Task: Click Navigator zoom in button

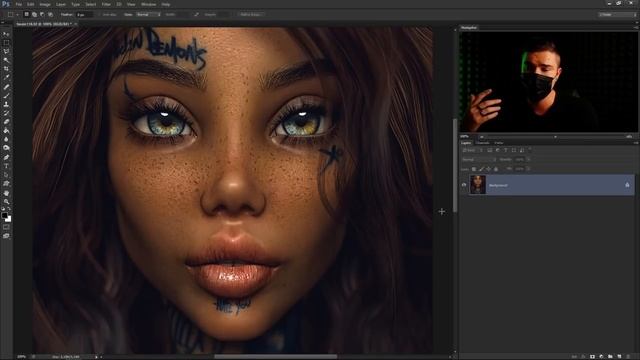Action: [629, 137]
